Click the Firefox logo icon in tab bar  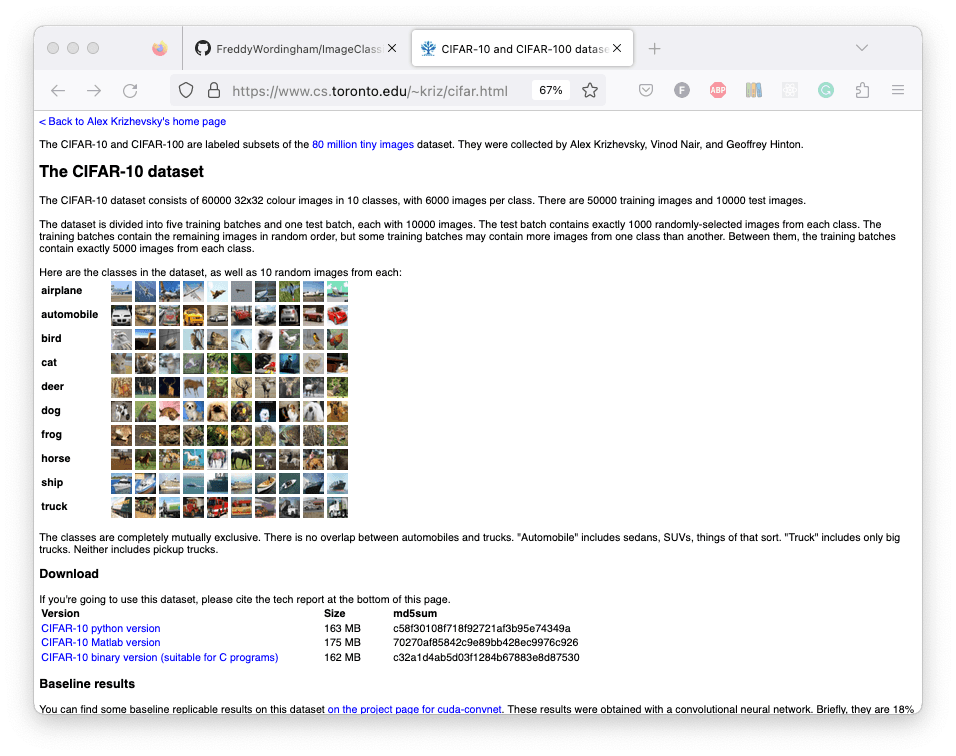tap(160, 48)
